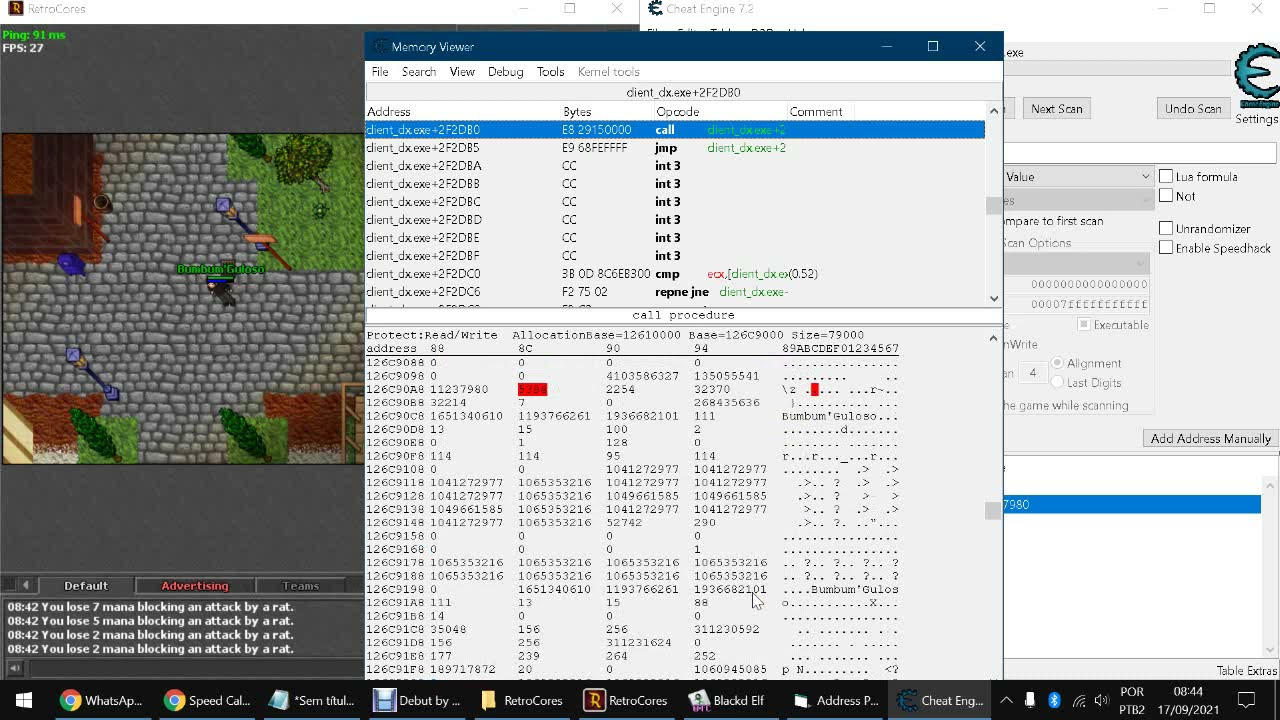Open Blackd Elf taskbar item
The image size is (1280, 720).
tap(727, 700)
